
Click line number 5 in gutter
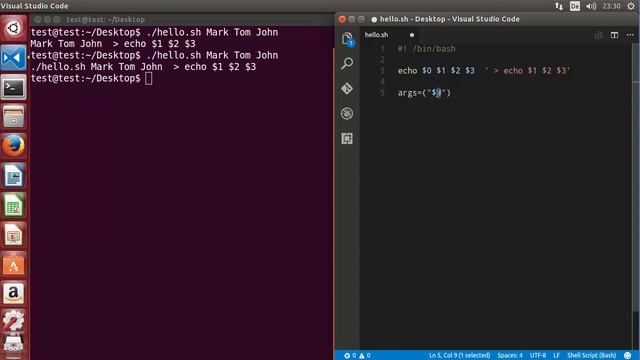[382, 93]
